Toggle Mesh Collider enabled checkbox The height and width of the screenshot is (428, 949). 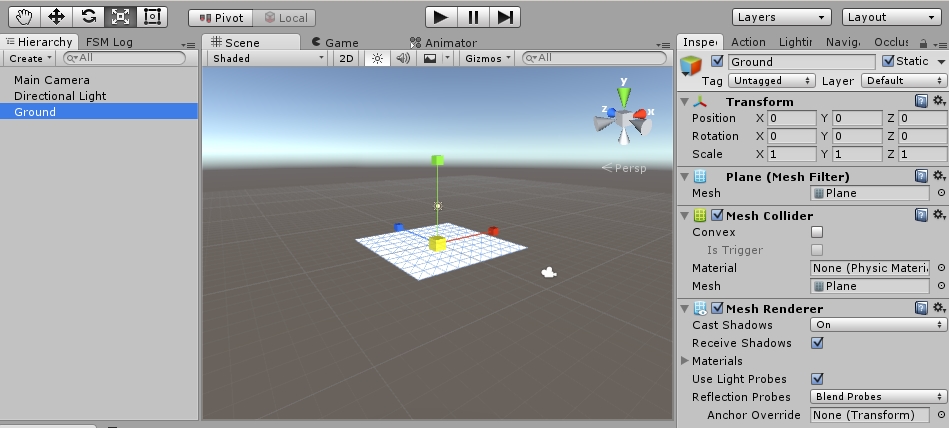pyautogui.click(x=717, y=215)
